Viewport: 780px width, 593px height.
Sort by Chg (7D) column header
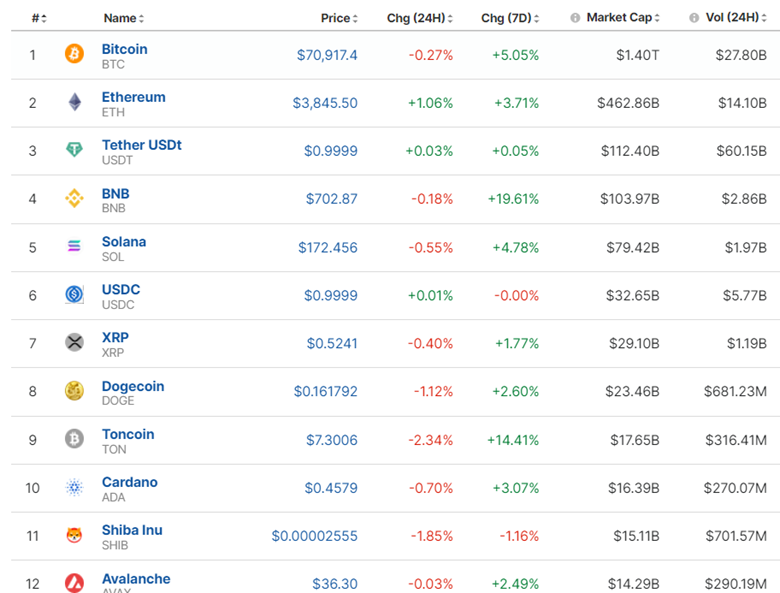(x=510, y=18)
